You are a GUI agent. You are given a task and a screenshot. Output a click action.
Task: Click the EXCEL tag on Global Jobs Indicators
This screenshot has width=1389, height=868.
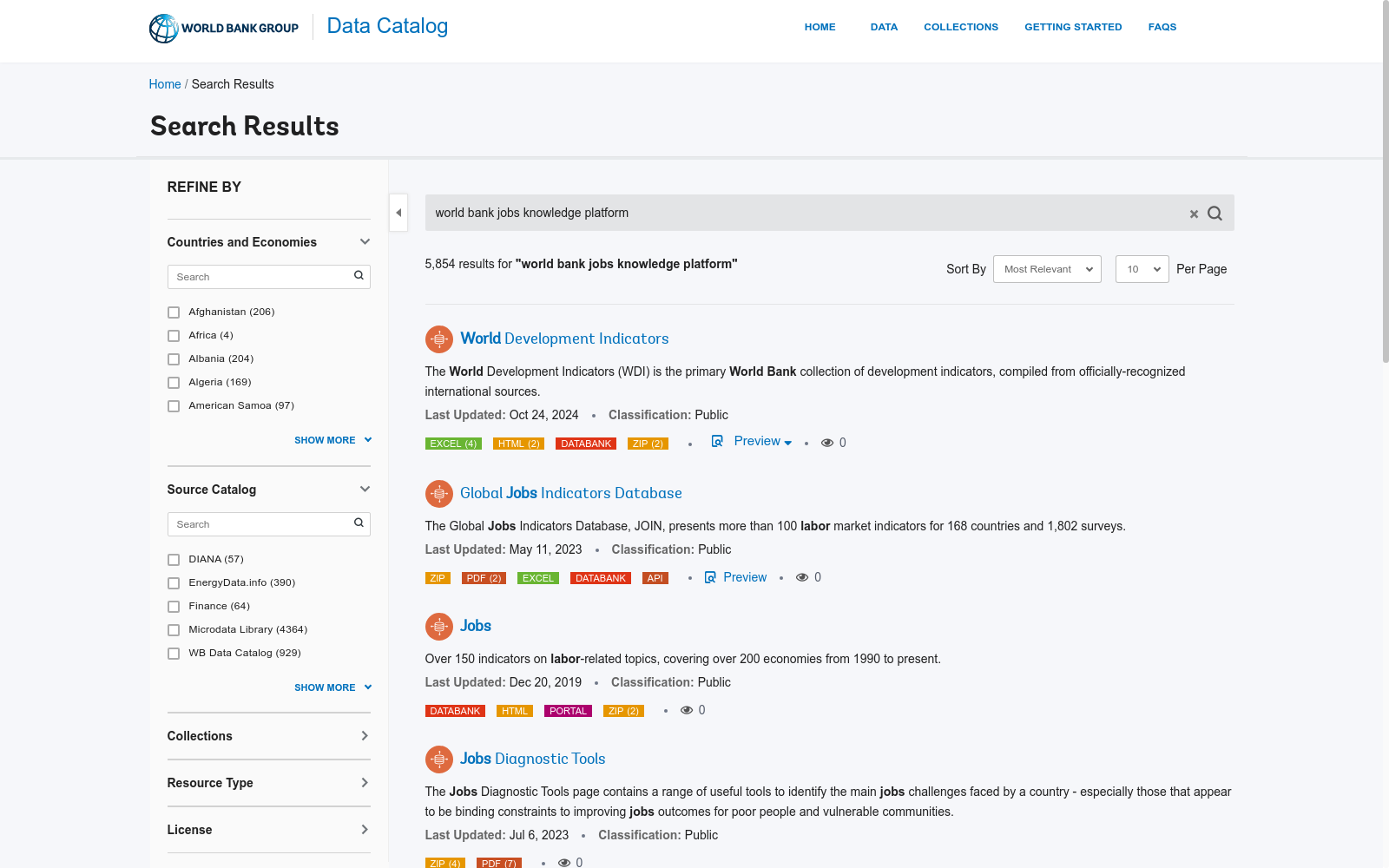pos(538,578)
